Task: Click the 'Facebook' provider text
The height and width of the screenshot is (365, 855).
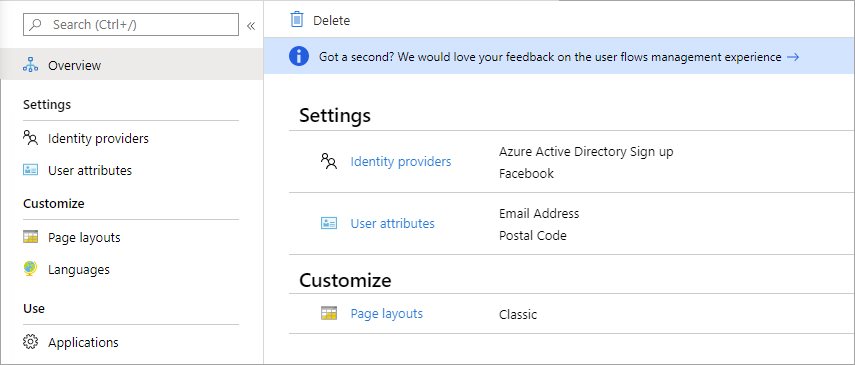Action: (x=526, y=173)
